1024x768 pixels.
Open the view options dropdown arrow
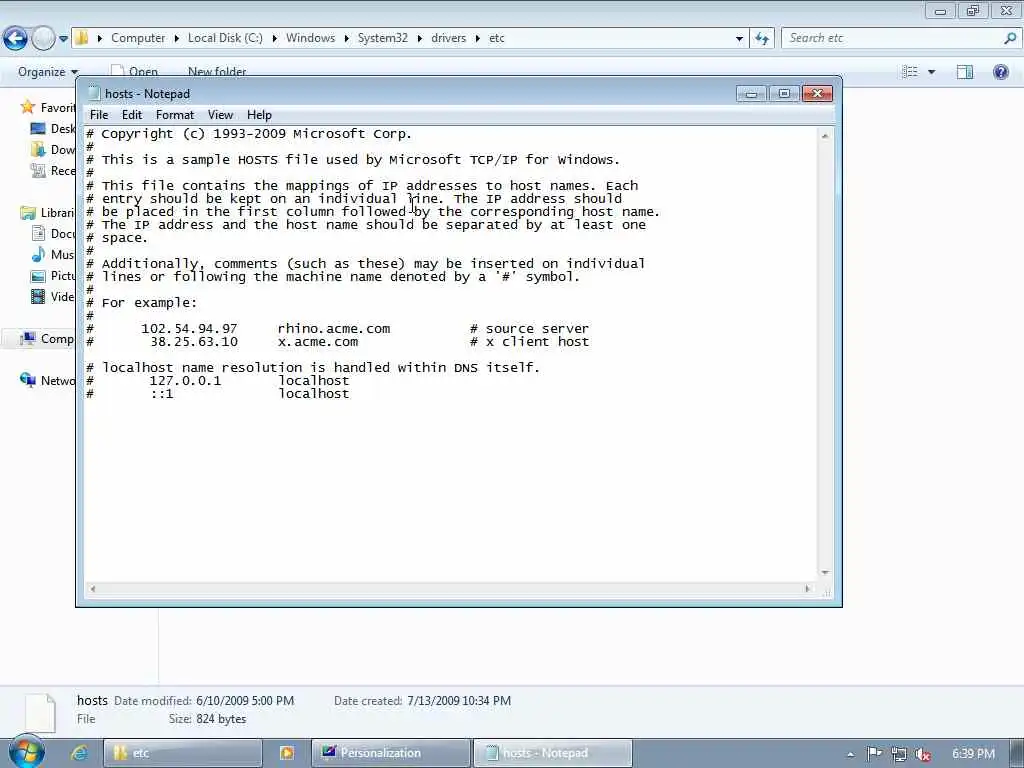(932, 72)
